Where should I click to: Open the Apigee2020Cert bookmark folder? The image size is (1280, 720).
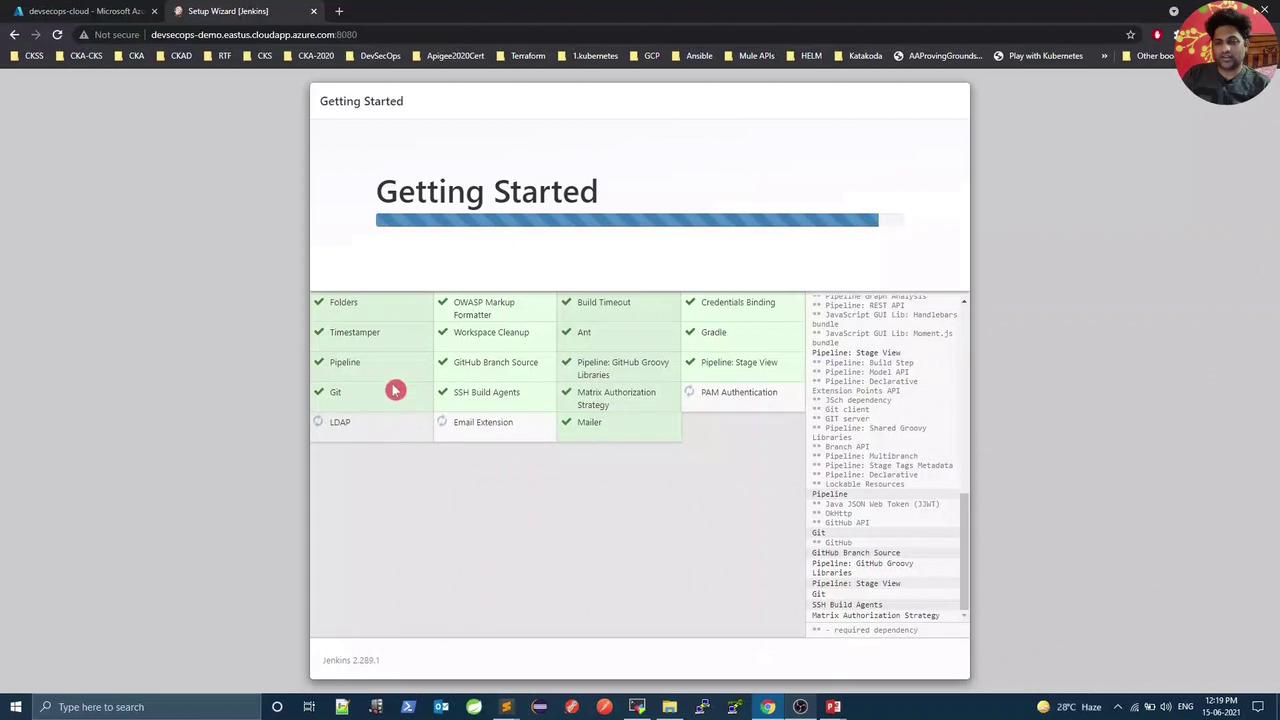click(x=448, y=56)
